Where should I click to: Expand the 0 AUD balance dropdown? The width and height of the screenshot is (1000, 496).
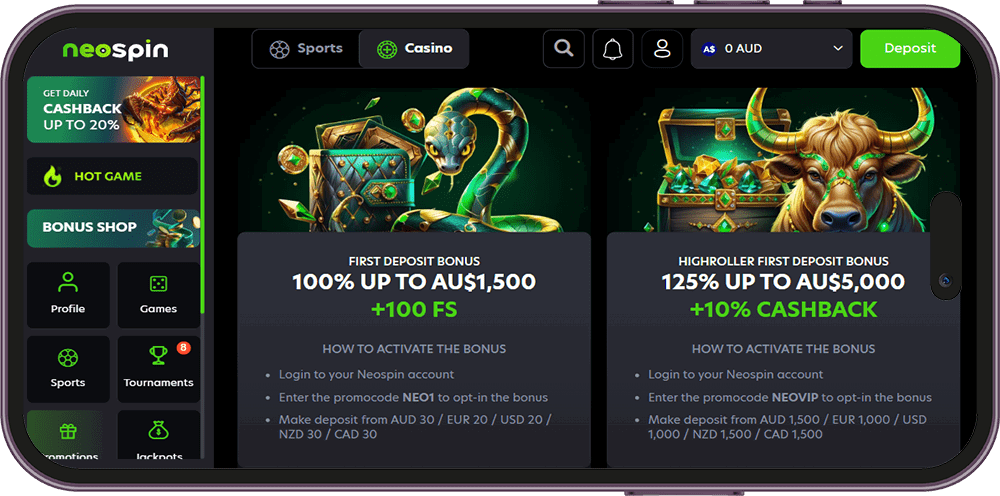coord(772,48)
